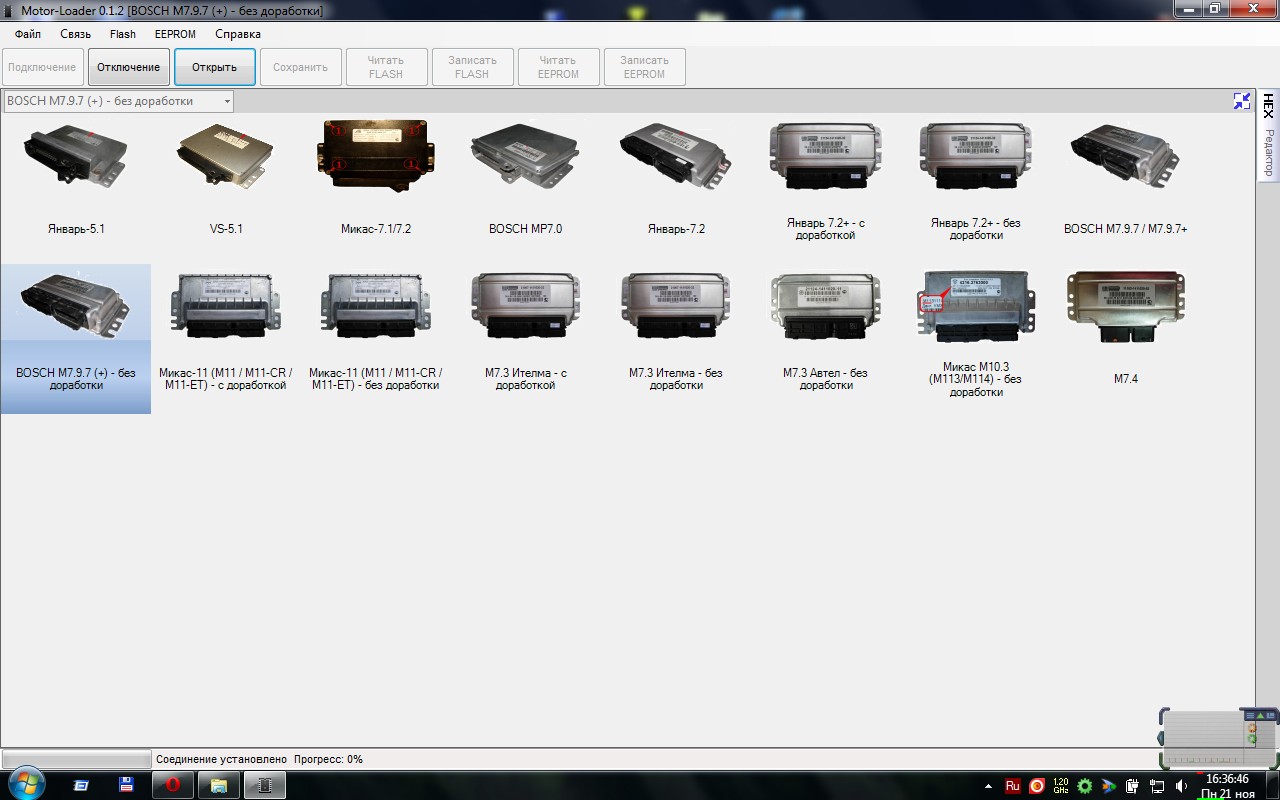Viewport: 1280px width, 800px height.
Task: Toggle the blue arrows full-view icon
Action: [x=1242, y=101]
